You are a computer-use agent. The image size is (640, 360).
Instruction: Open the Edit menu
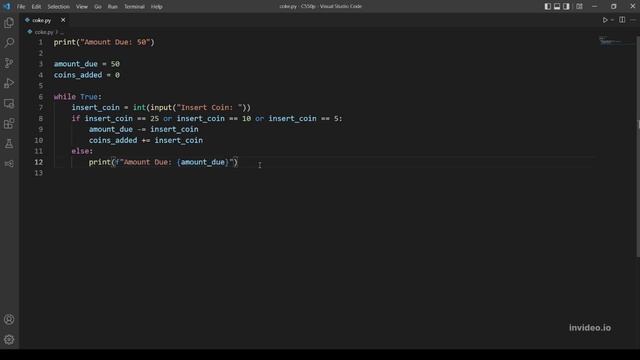pyautogui.click(x=36, y=7)
